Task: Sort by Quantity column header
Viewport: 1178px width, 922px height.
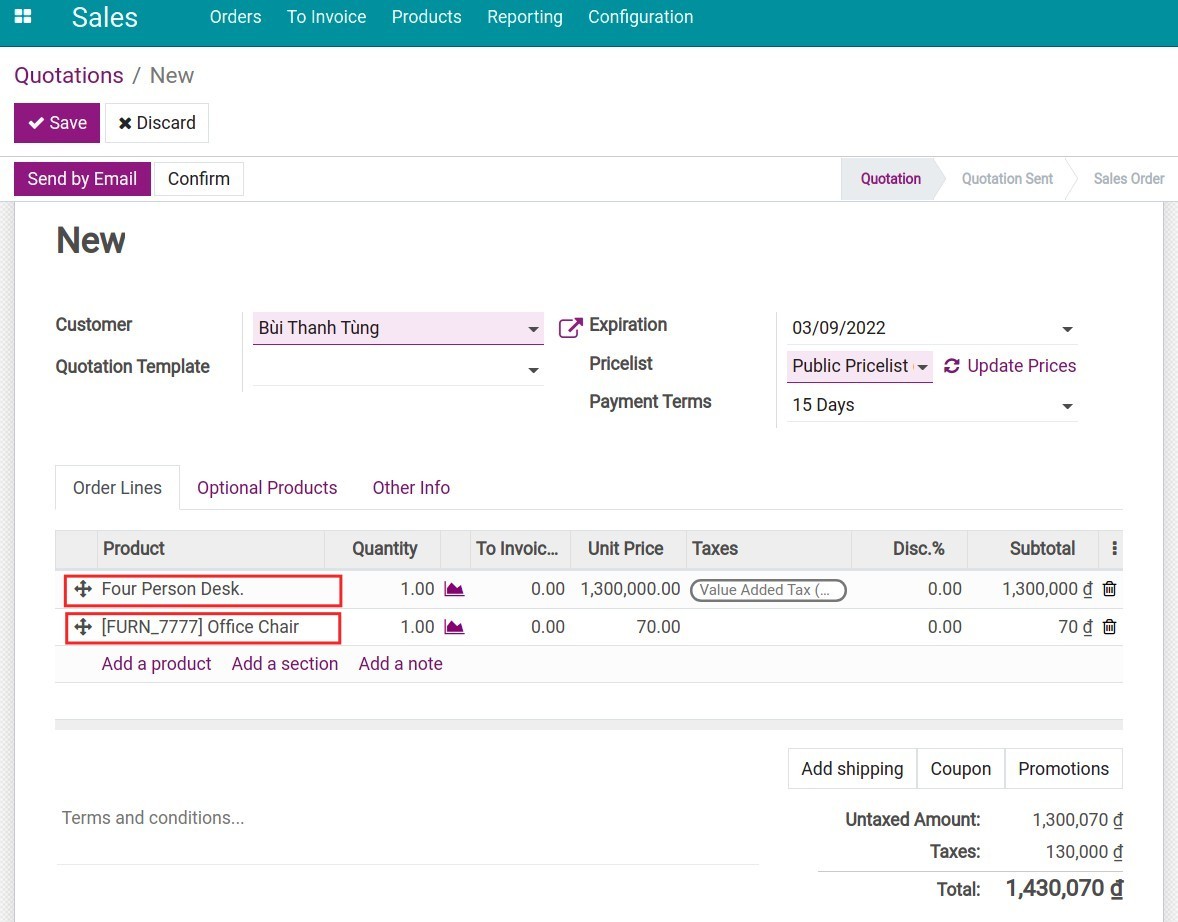Action: coord(384,549)
